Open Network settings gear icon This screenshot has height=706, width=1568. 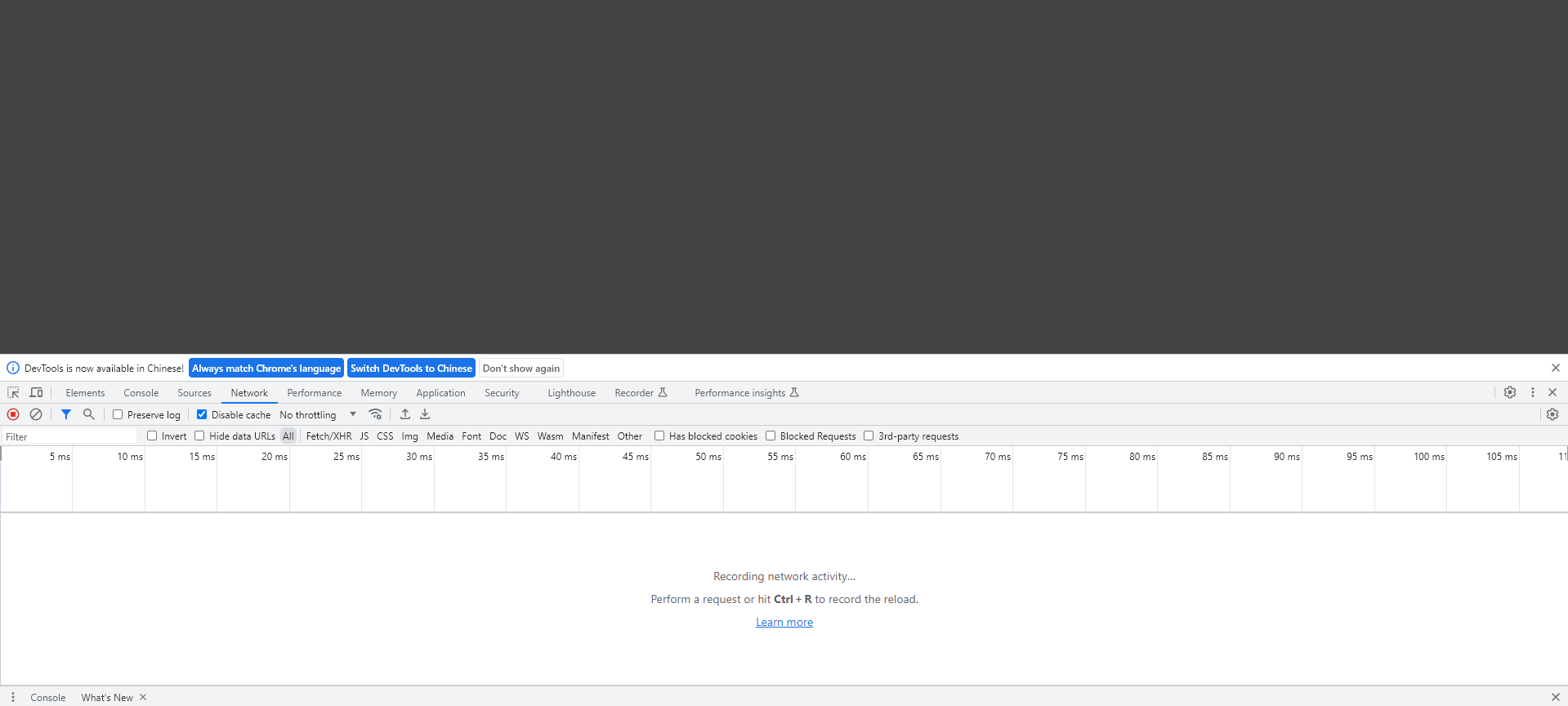(x=1552, y=415)
